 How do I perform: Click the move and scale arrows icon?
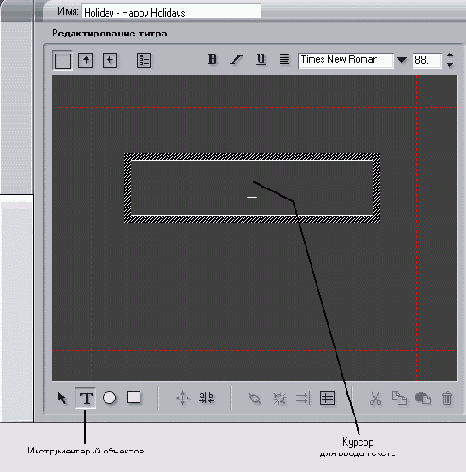coord(183,398)
